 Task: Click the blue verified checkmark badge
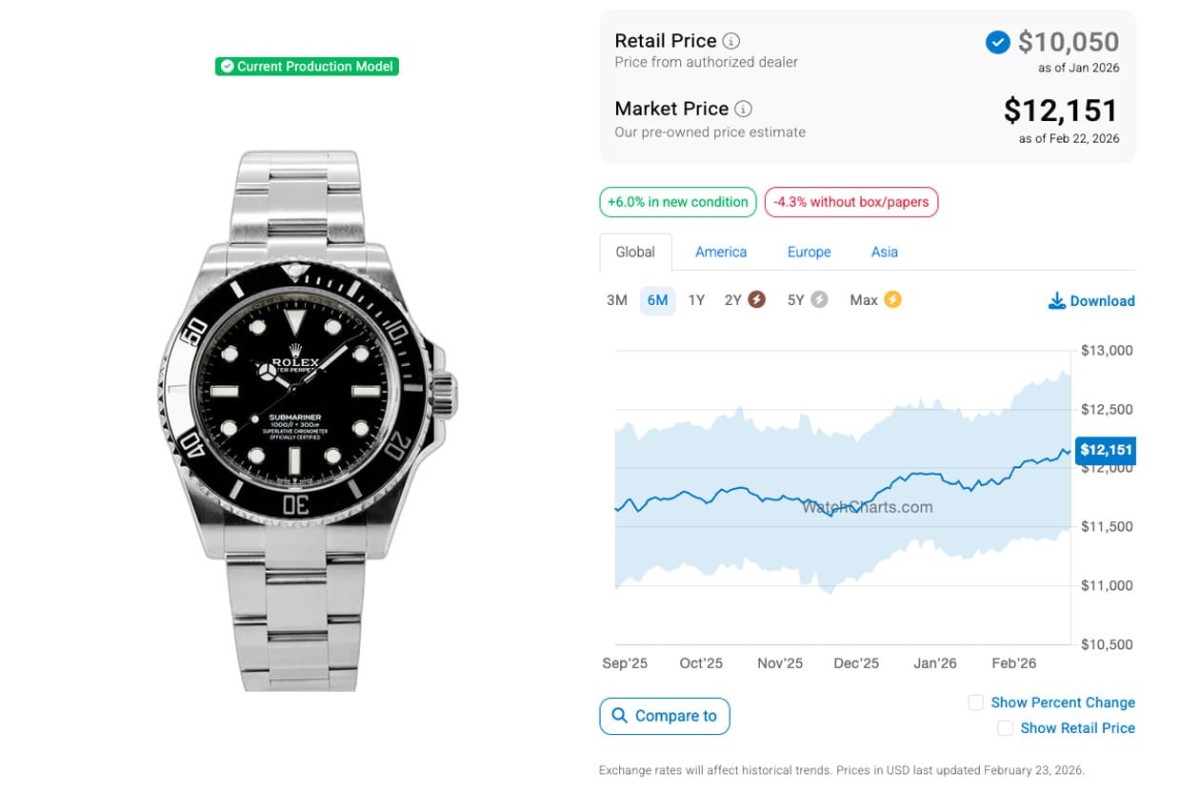click(x=997, y=42)
